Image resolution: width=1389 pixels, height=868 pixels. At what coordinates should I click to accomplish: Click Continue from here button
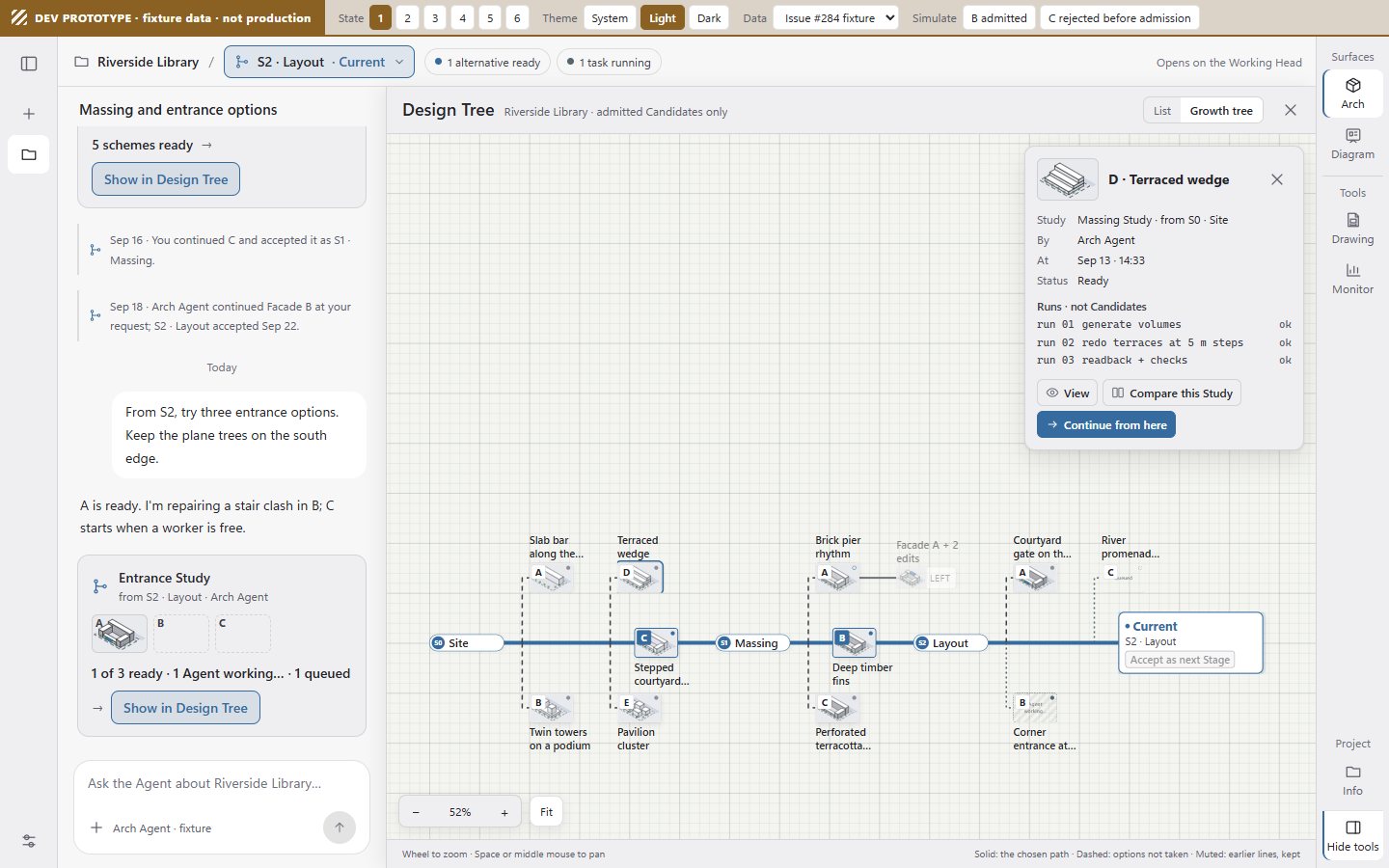pyautogui.click(x=1106, y=424)
